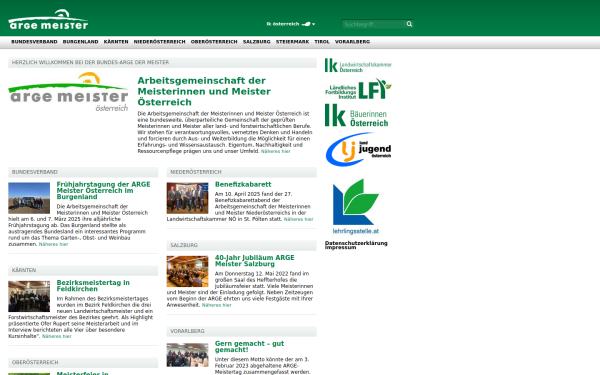Click the lehrlingsstelle.at logo
This screenshot has height=375, width=600.
click(356, 207)
